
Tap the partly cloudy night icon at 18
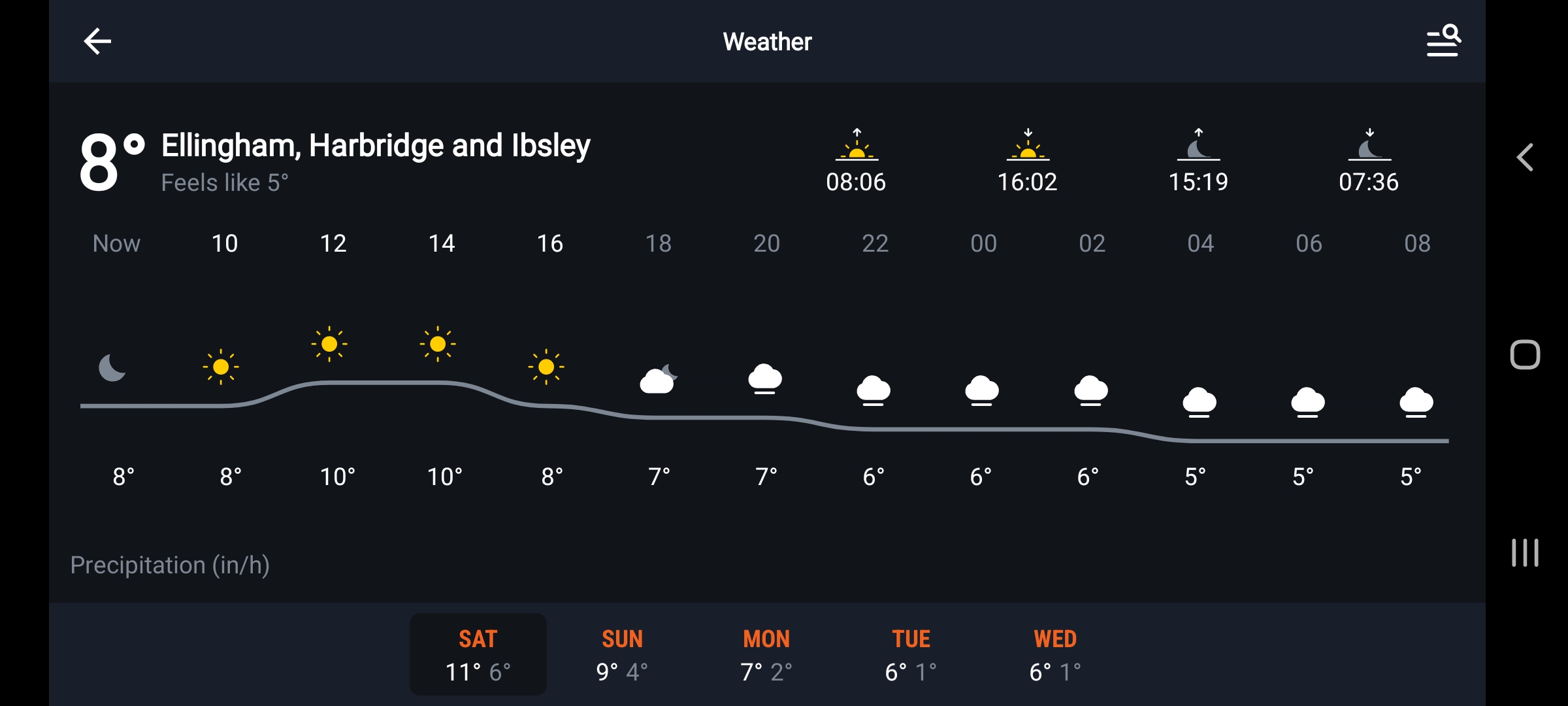[658, 379]
